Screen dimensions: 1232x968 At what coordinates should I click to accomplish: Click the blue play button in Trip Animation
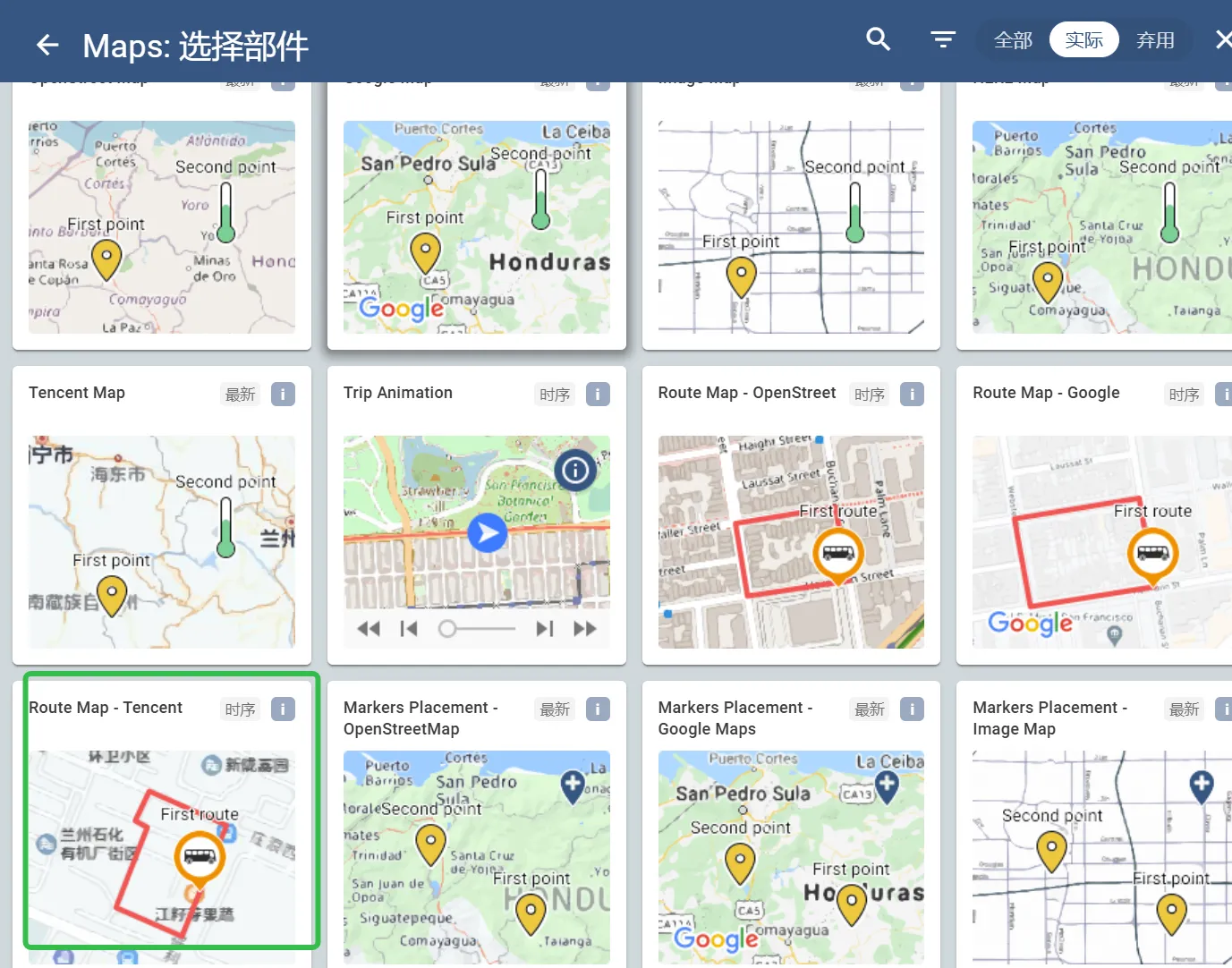tap(488, 533)
